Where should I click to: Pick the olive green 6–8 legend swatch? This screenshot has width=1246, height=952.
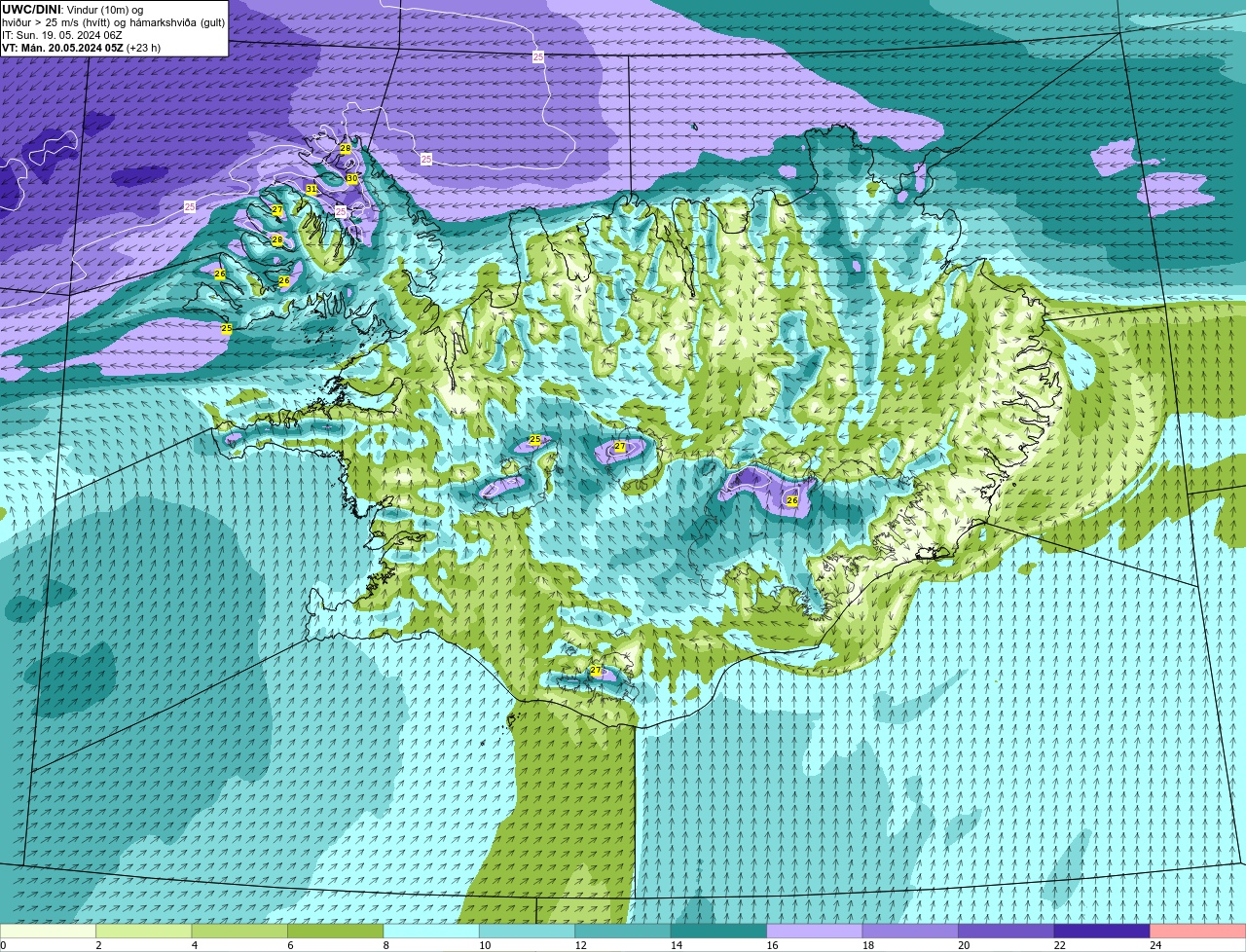point(336,932)
